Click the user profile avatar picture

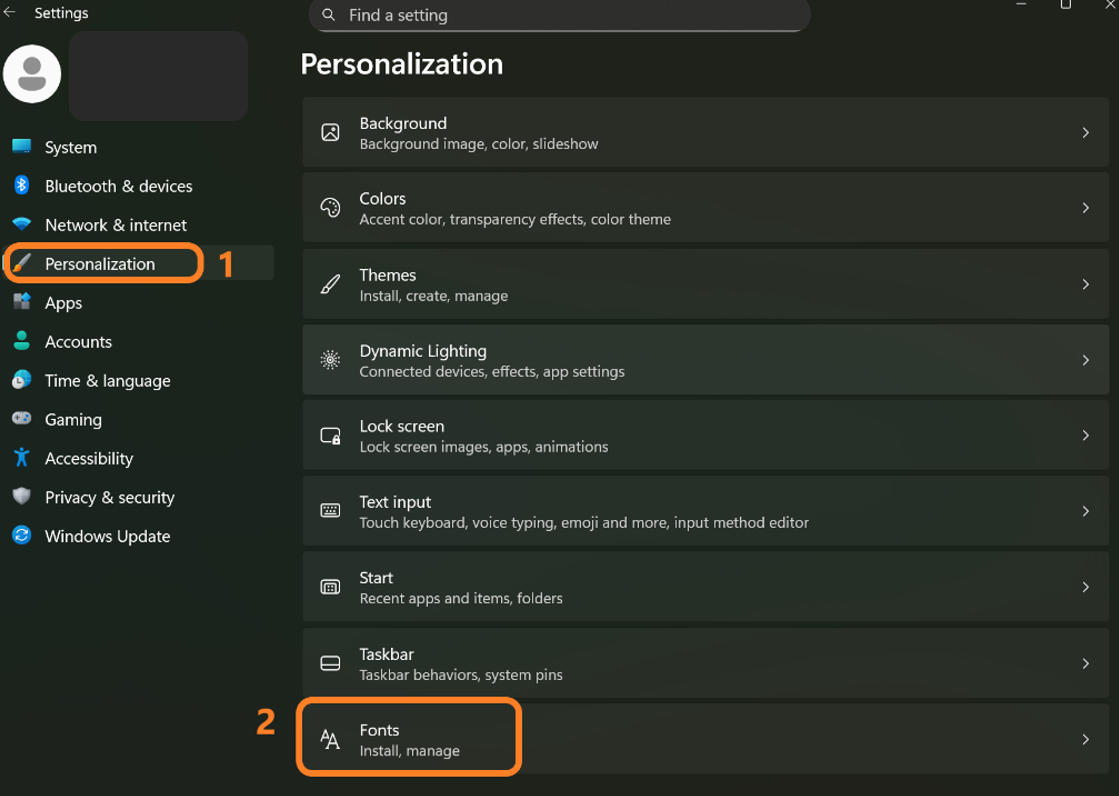click(32, 74)
